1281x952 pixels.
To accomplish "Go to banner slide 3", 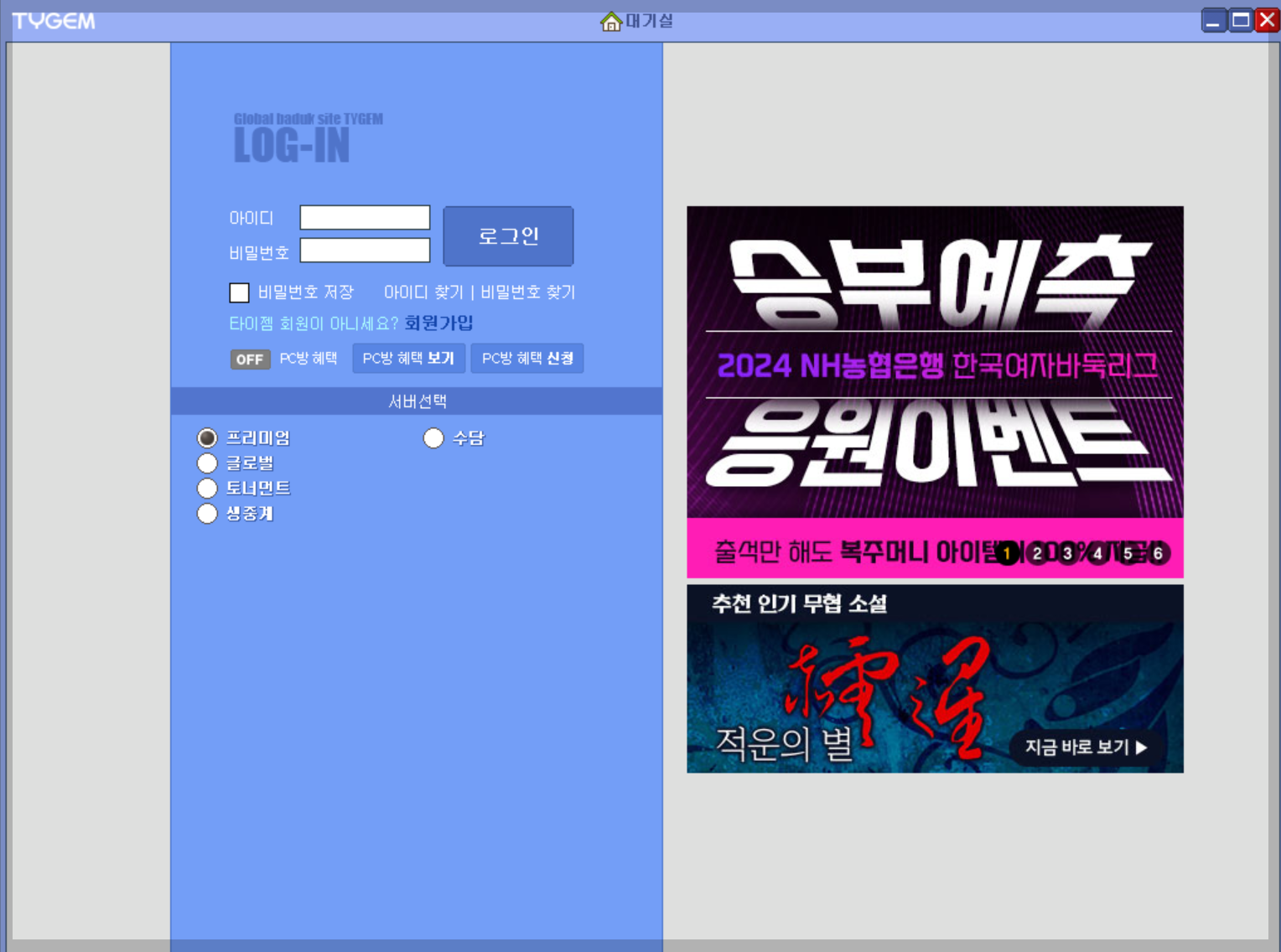I will tap(1067, 553).
